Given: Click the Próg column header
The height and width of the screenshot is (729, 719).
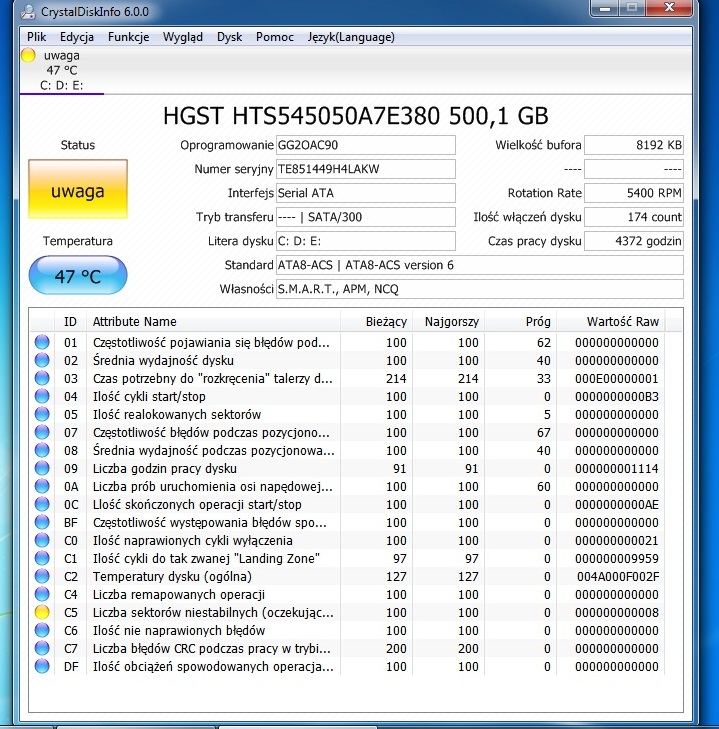Looking at the screenshot, I should pos(520,321).
